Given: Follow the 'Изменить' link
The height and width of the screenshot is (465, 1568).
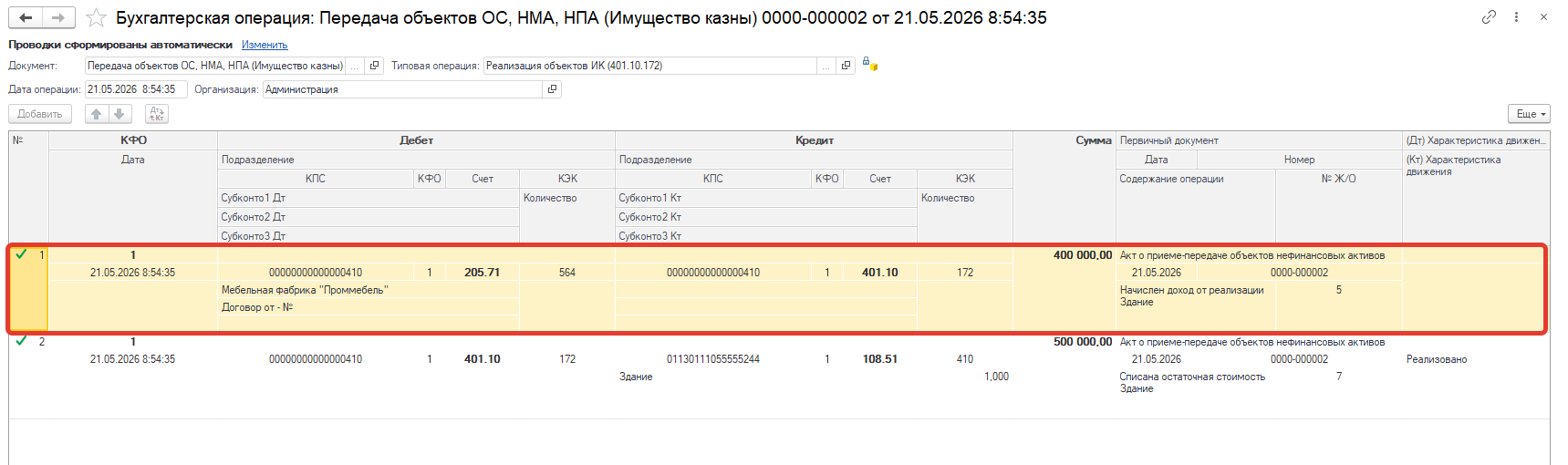Looking at the screenshot, I should click(265, 45).
